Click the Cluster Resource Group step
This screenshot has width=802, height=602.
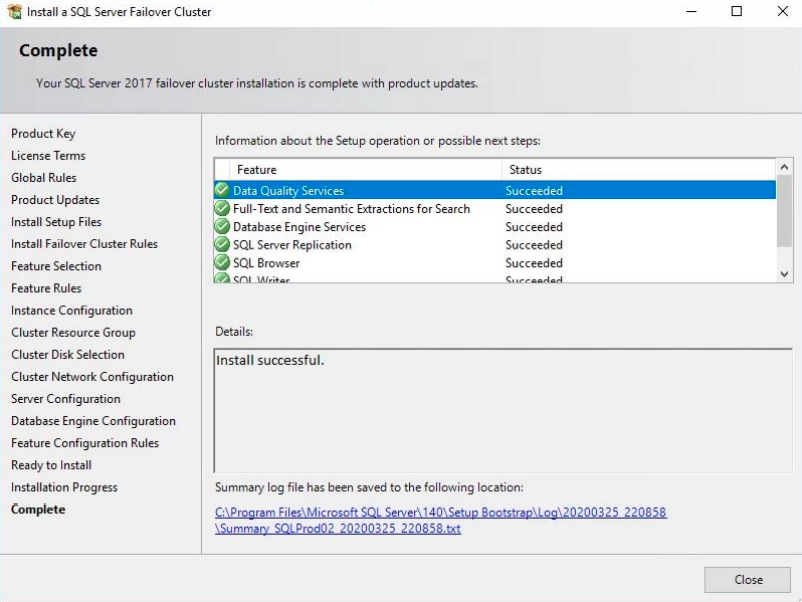click(x=73, y=332)
